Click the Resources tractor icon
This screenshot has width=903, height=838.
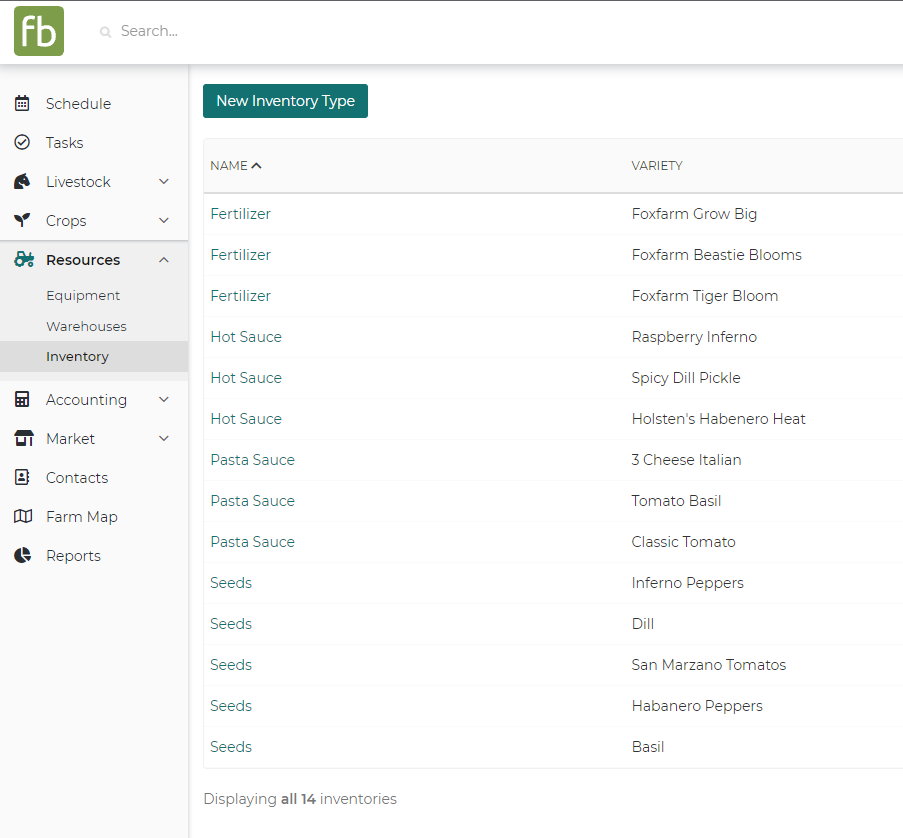pos(24,260)
